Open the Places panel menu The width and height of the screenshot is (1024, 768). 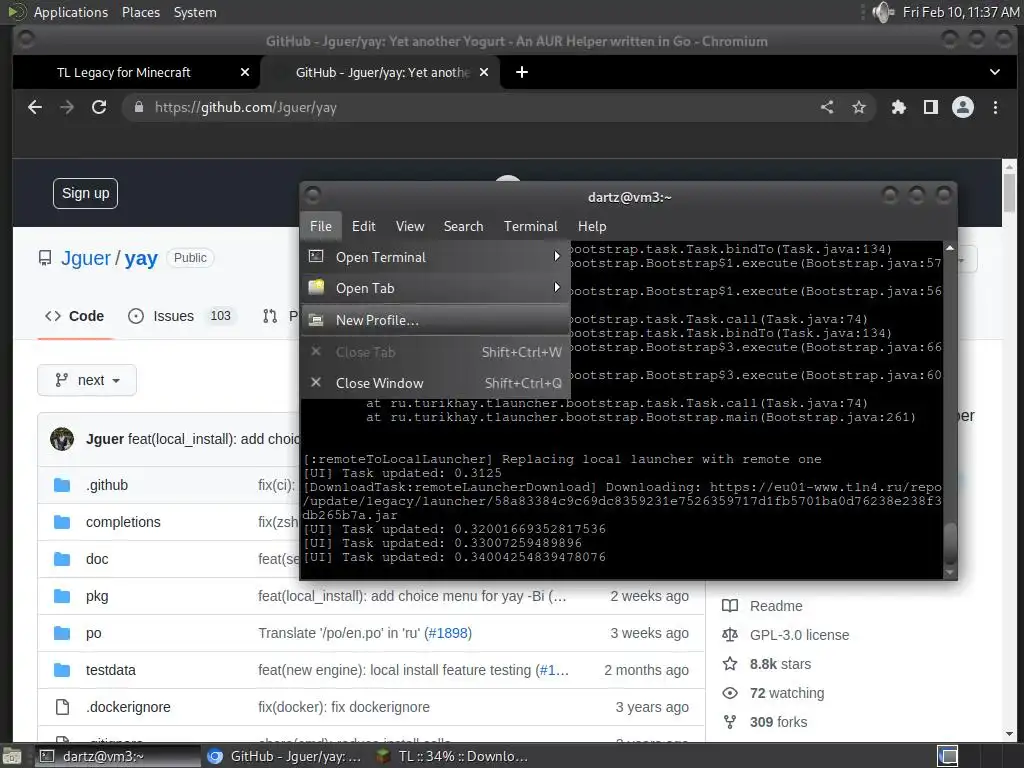[x=141, y=12]
